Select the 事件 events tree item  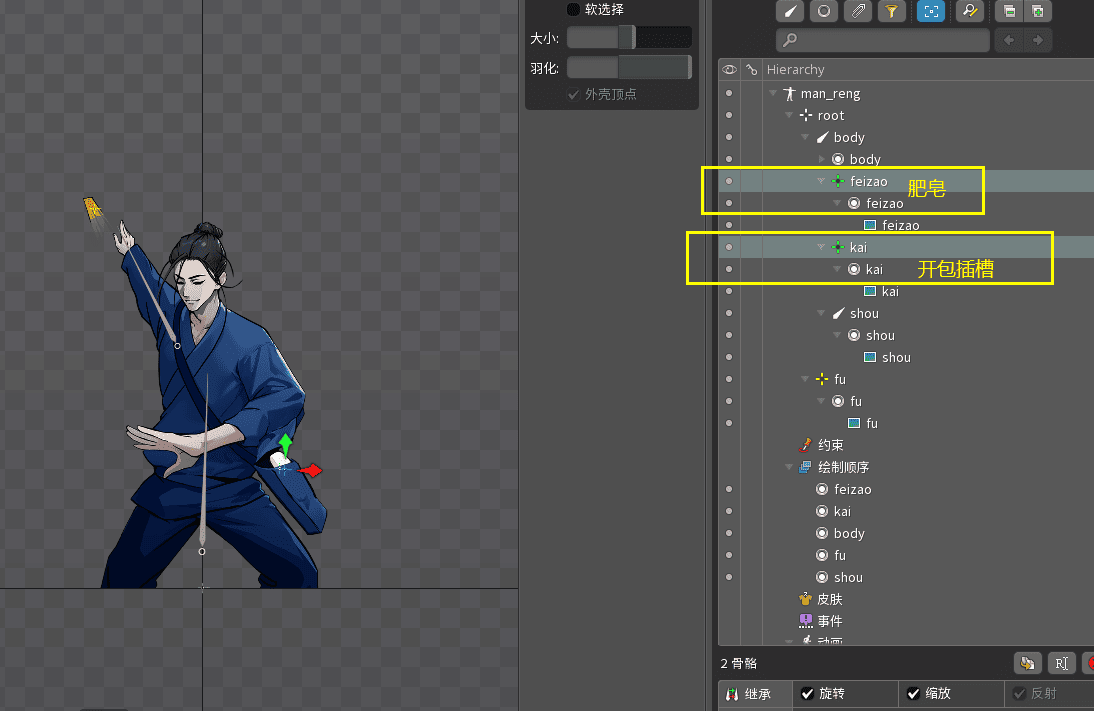tap(829, 622)
